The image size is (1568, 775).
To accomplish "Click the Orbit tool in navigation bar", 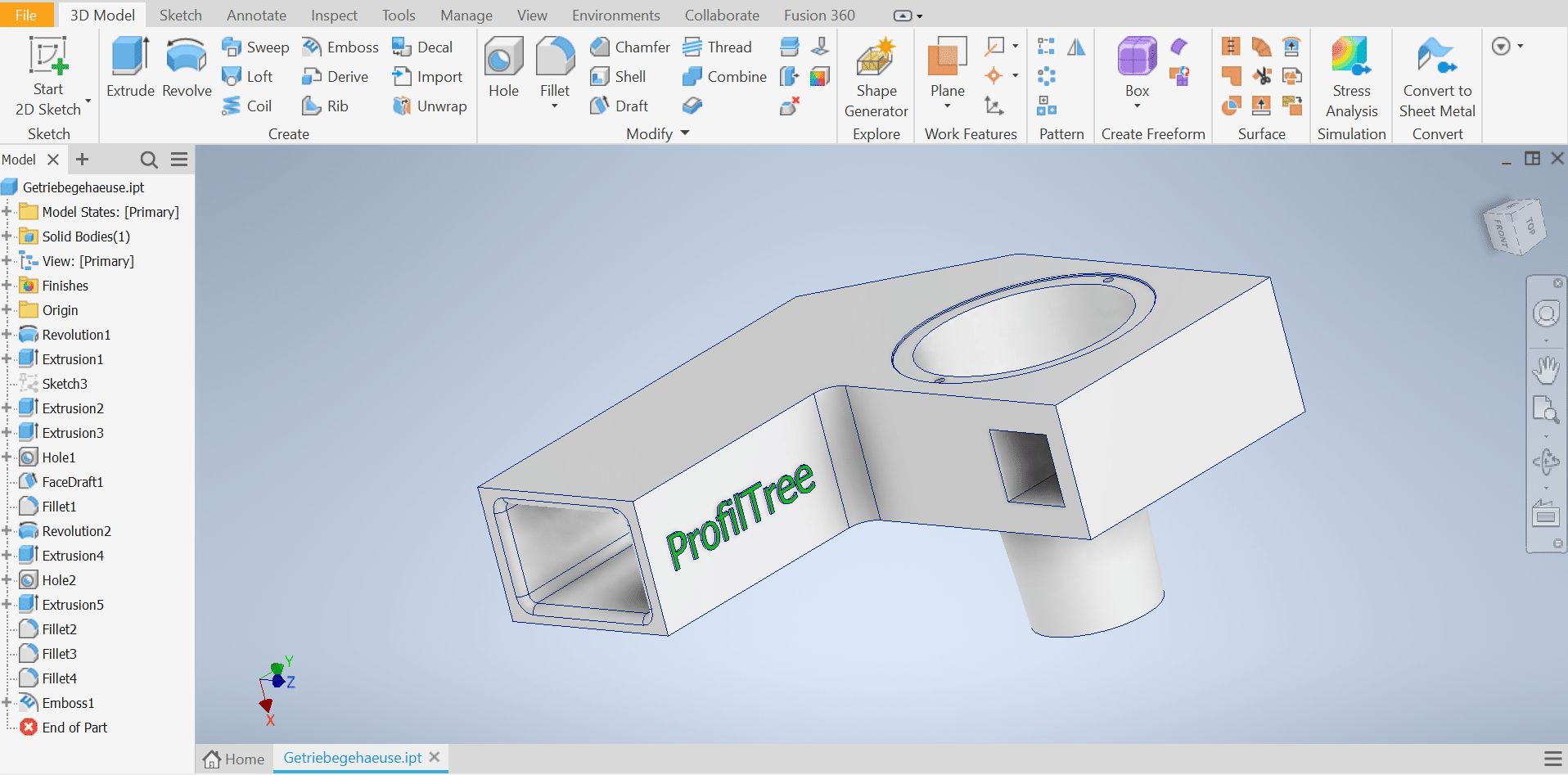I will pyautogui.click(x=1546, y=462).
